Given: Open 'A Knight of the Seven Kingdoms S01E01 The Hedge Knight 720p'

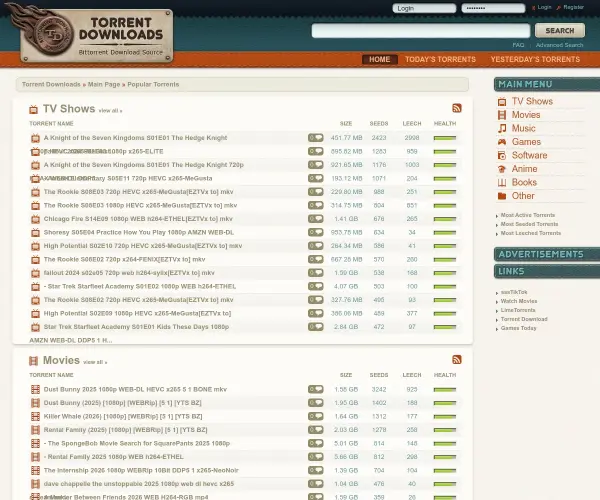Looking at the screenshot, I should pyautogui.click(x=143, y=165).
